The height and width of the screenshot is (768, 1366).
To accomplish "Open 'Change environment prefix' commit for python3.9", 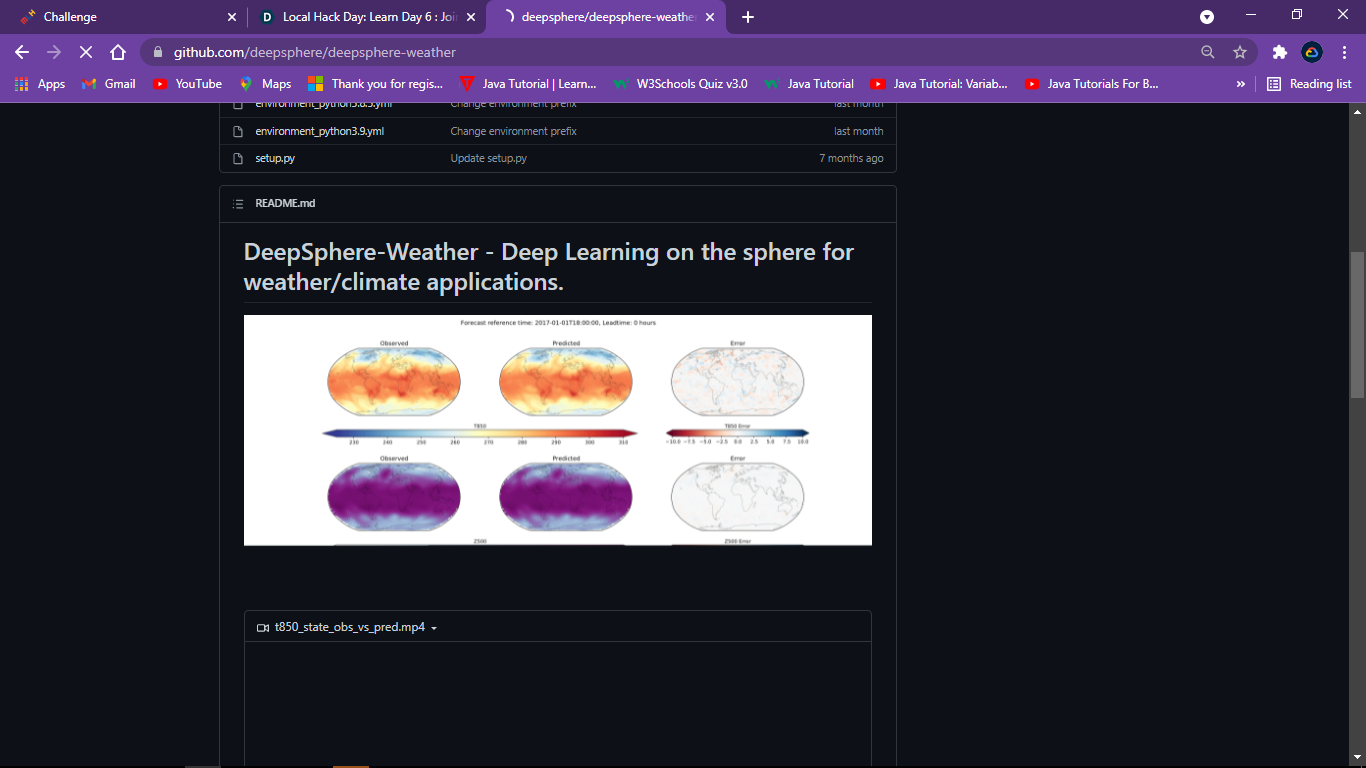I will [x=513, y=131].
